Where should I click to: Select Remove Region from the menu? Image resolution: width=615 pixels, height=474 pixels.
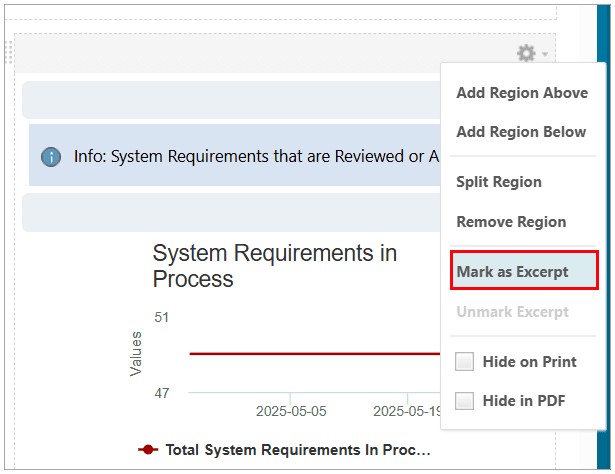(511, 222)
